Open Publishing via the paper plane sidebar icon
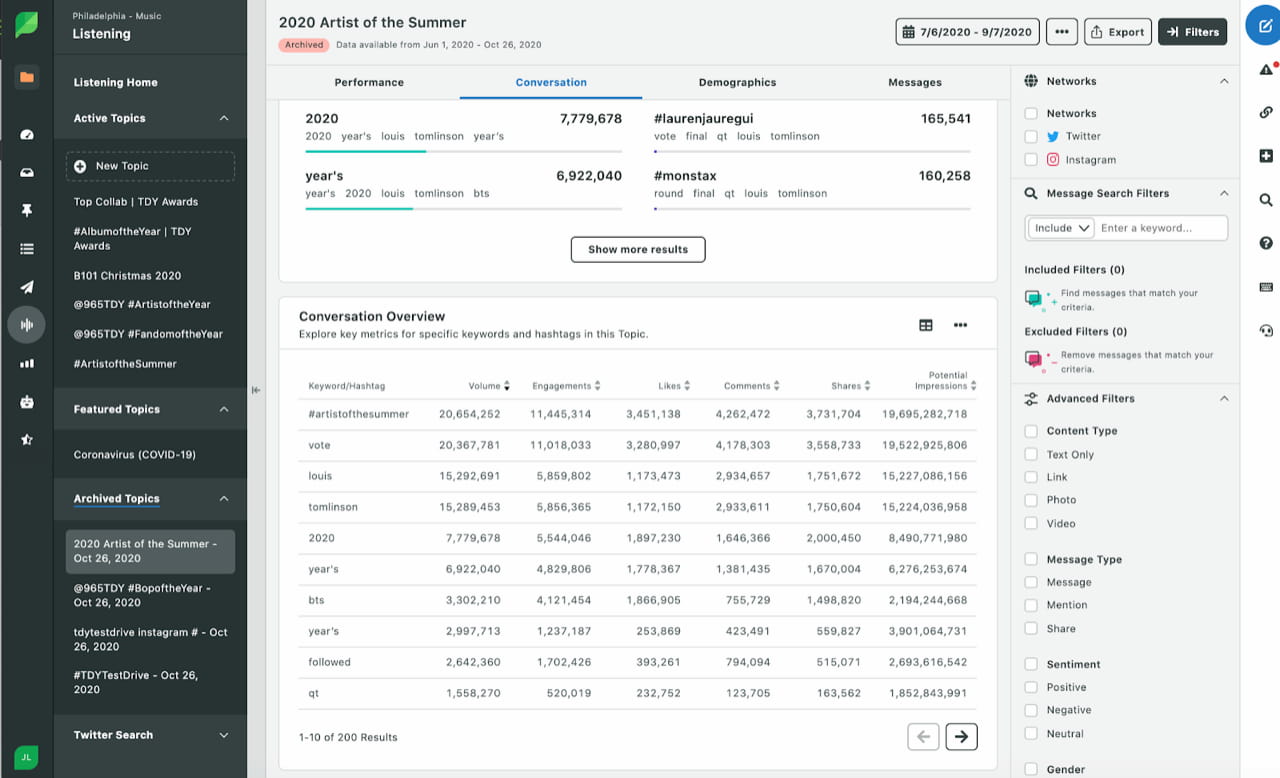This screenshot has height=778, width=1280. [25, 287]
